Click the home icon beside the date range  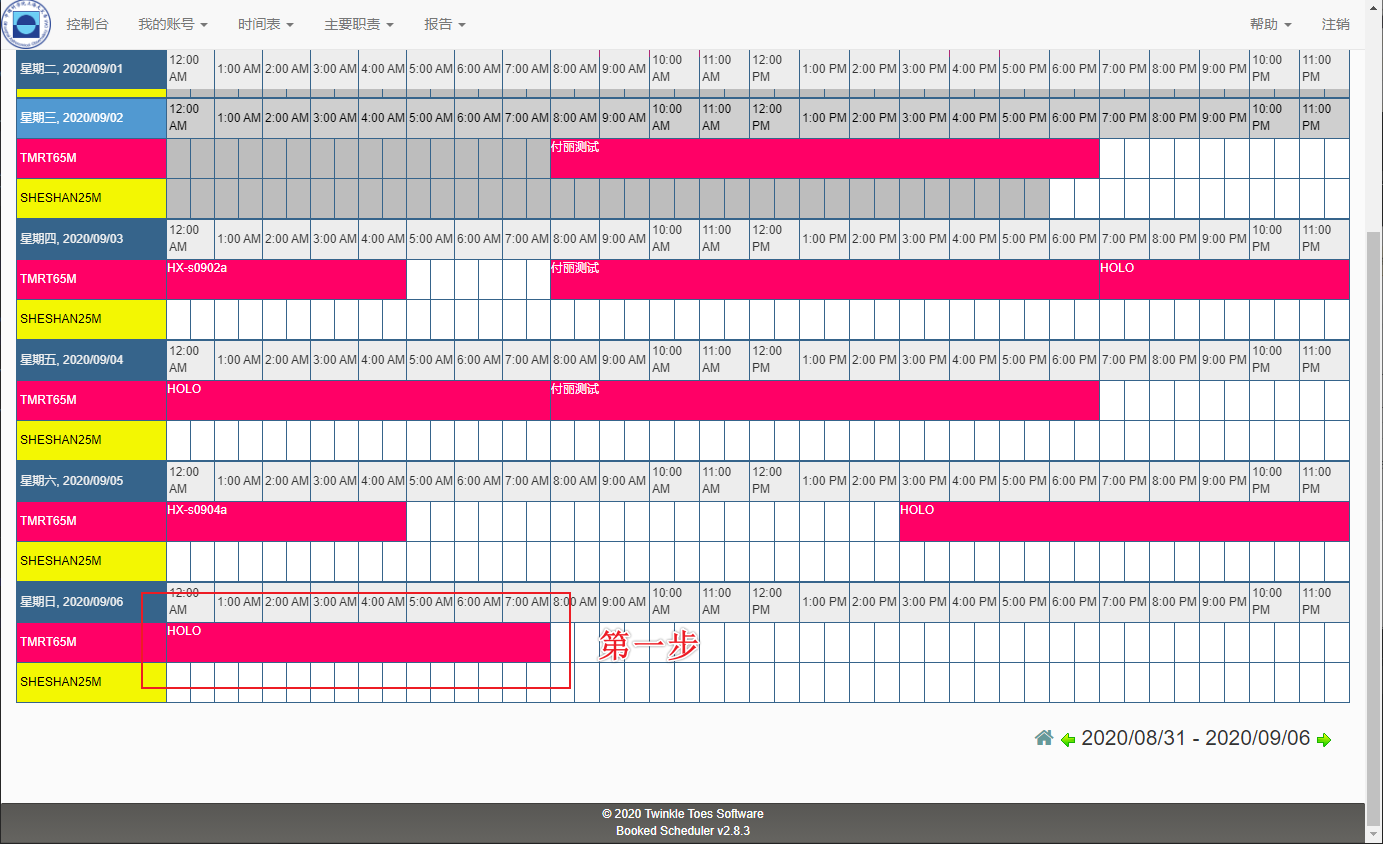pyautogui.click(x=1044, y=738)
